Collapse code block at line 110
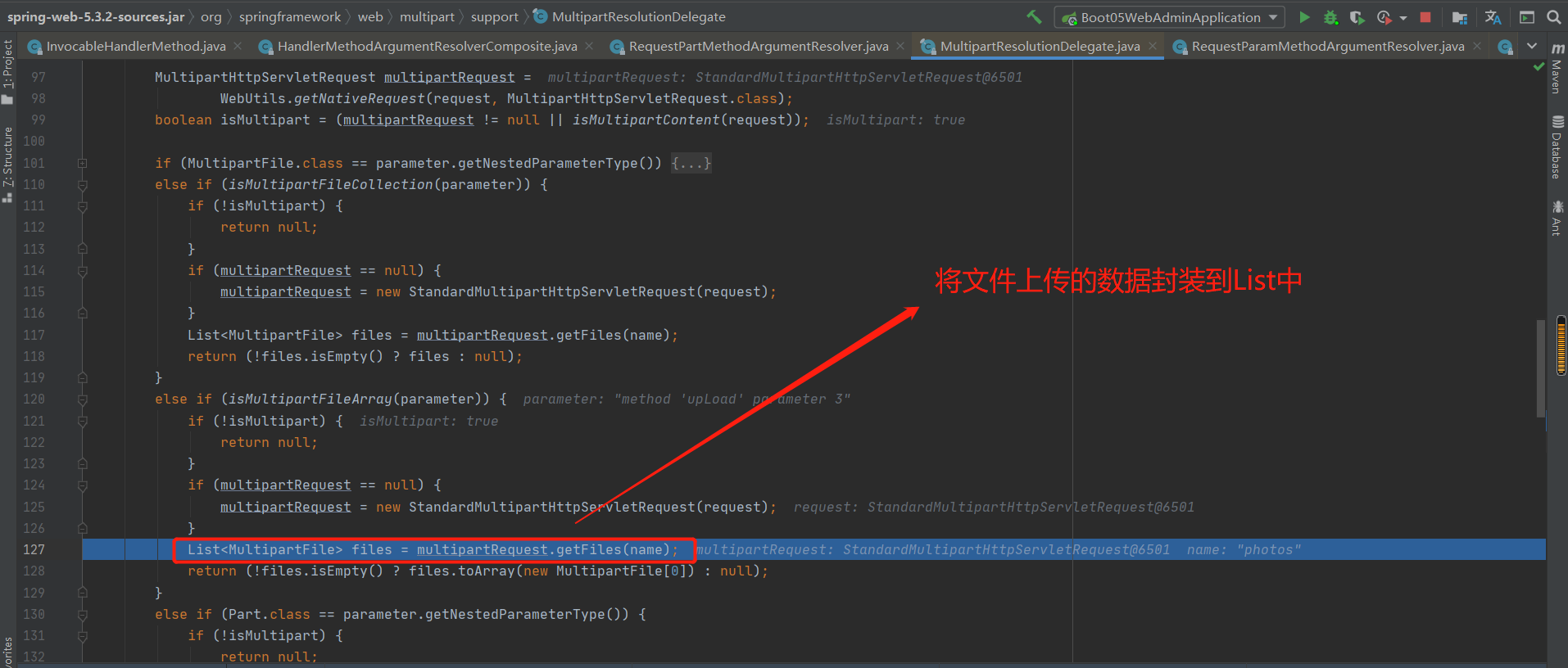The image size is (1568, 668). (82, 185)
